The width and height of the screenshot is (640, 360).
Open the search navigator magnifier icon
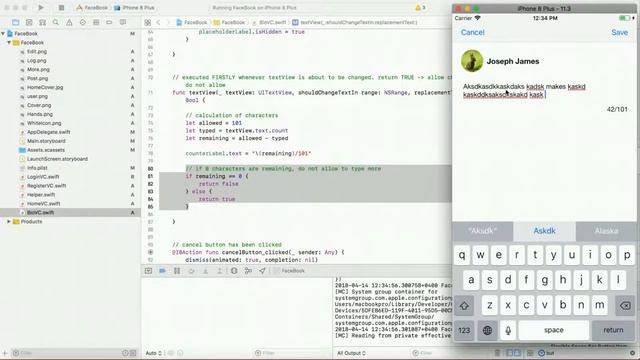pyautogui.click(x=56, y=22)
